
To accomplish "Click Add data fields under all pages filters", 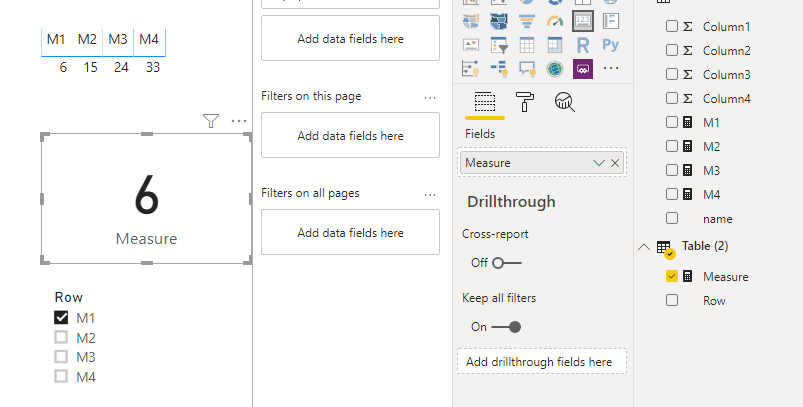I will tap(350, 232).
